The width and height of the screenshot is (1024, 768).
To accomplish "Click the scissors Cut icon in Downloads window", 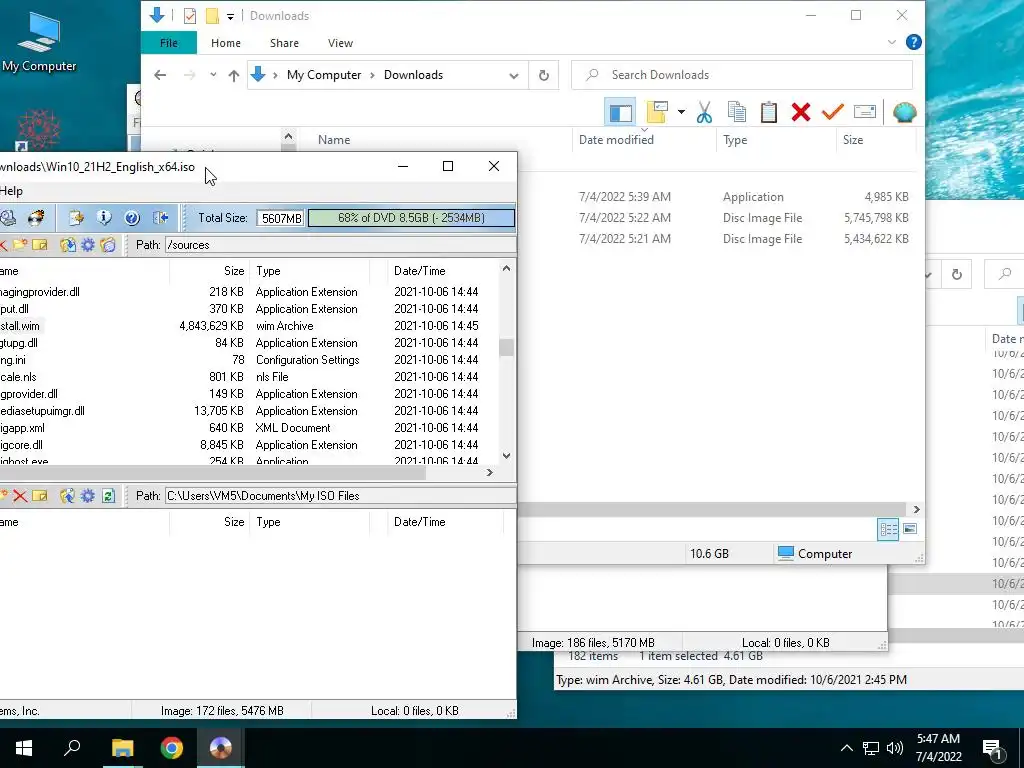I will pos(704,112).
